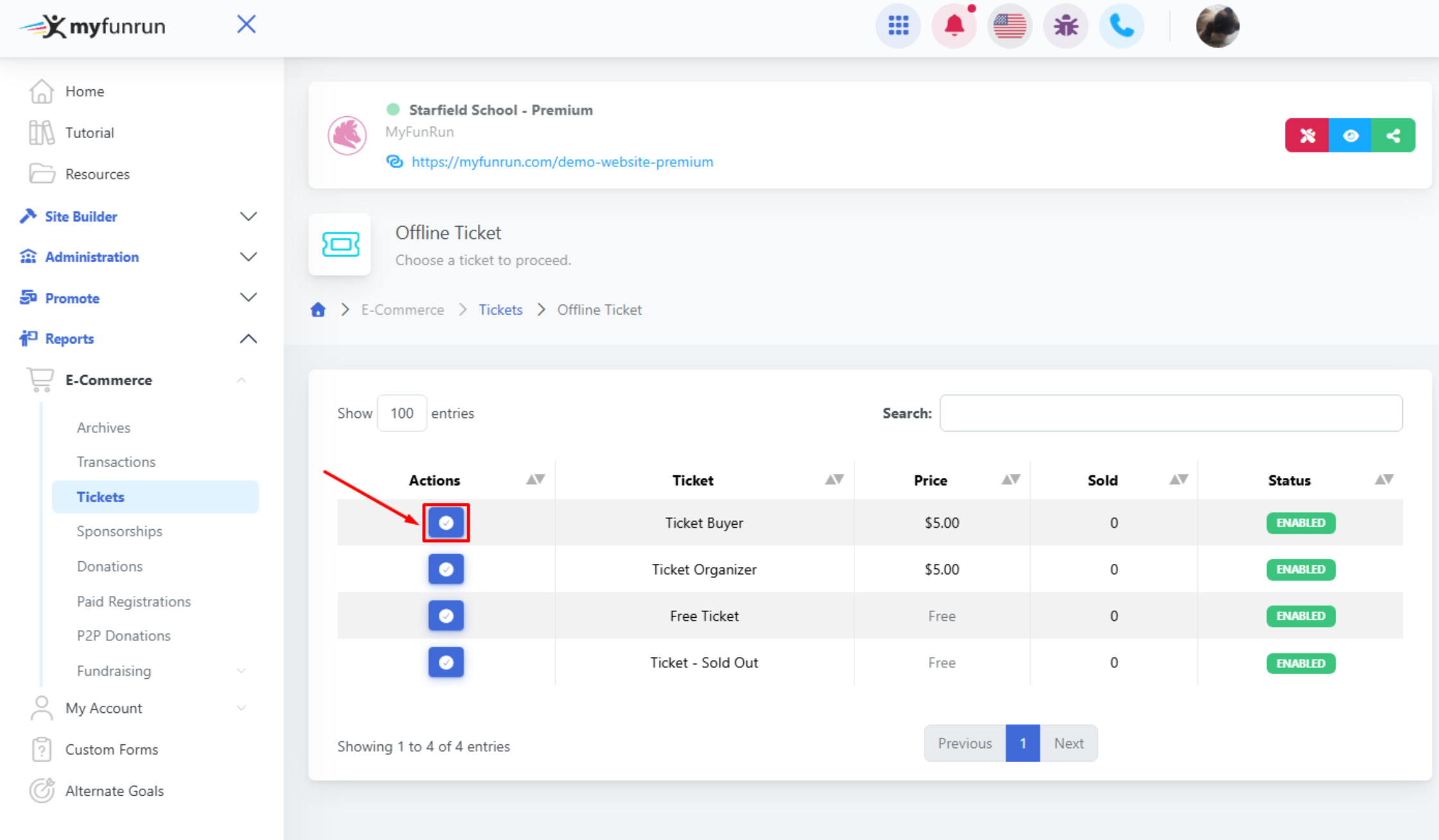Click the purple bug report icon
Image resolution: width=1439 pixels, height=840 pixels.
tap(1065, 26)
